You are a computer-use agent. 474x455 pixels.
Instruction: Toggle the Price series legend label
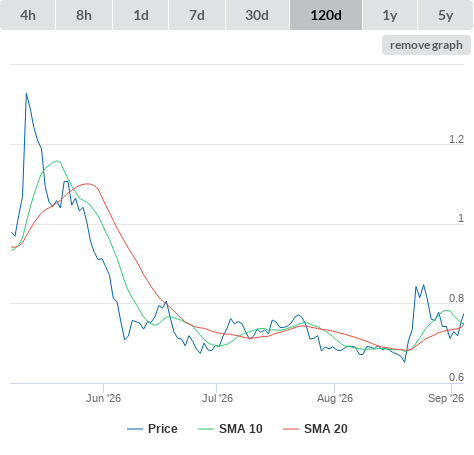pyautogui.click(x=163, y=429)
